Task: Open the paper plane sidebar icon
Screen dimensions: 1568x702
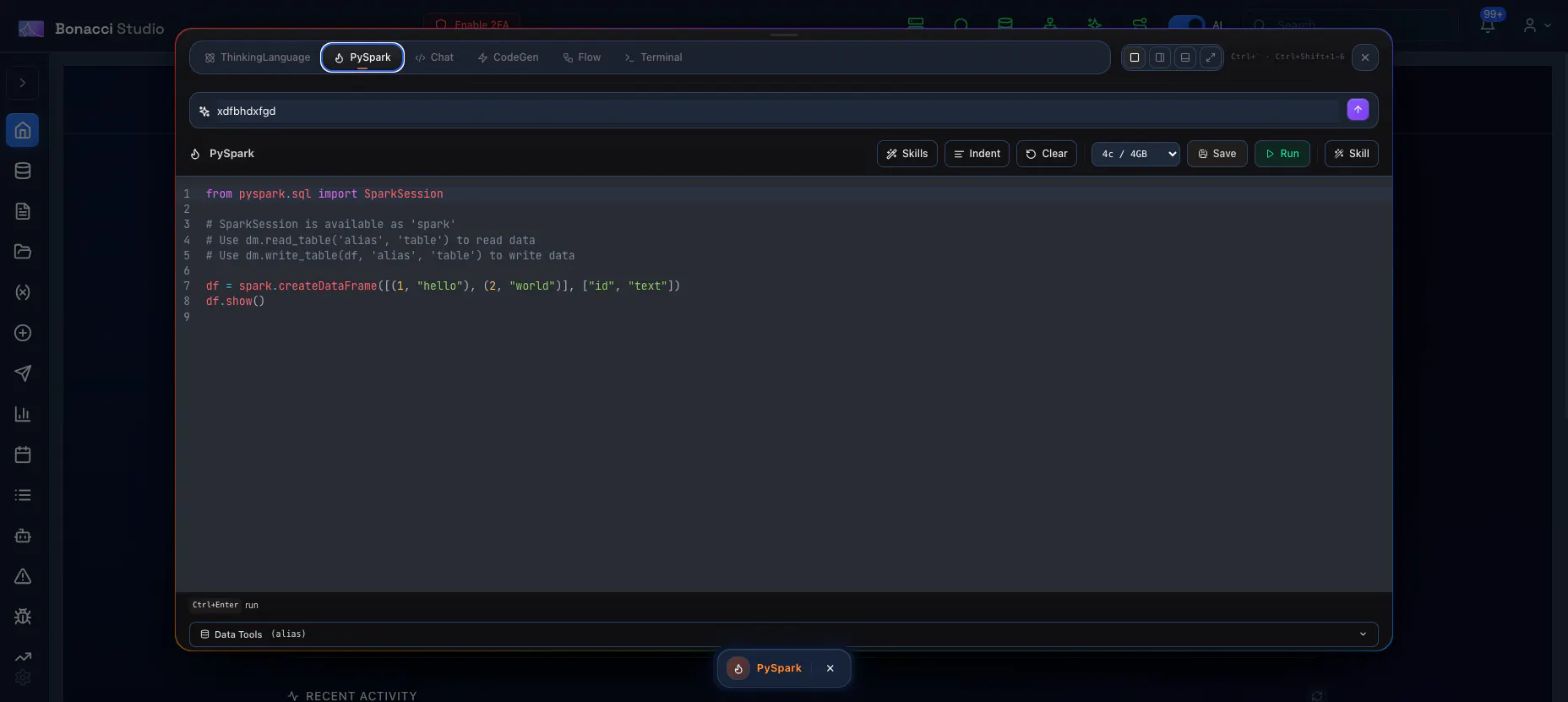Action: click(23, 373)
